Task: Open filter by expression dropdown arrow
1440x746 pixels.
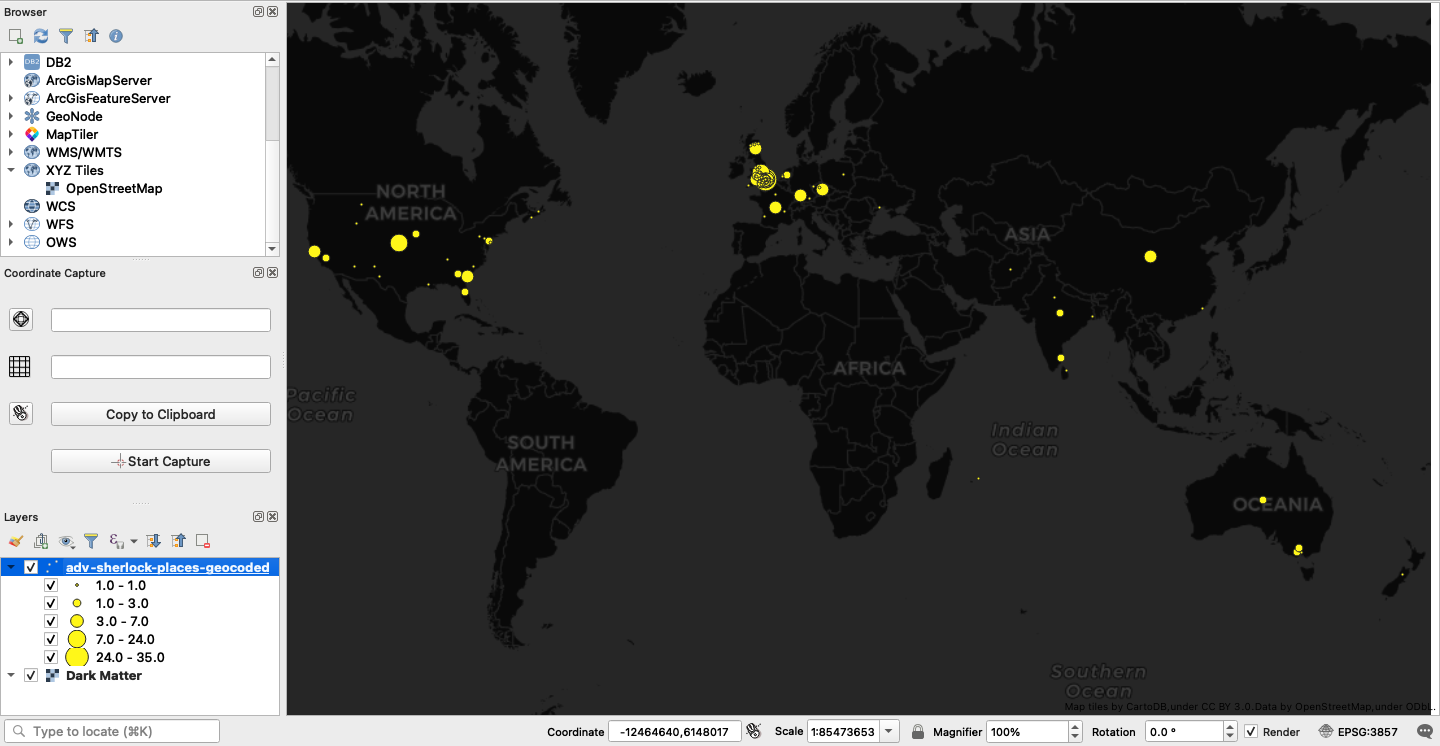Action: (134, 542)
